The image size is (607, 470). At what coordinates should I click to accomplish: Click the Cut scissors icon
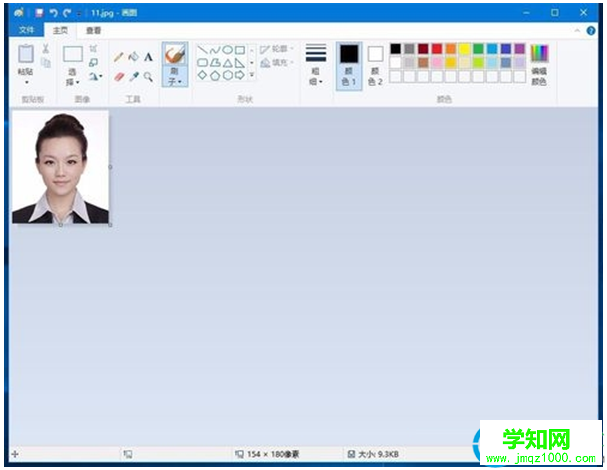46,48
